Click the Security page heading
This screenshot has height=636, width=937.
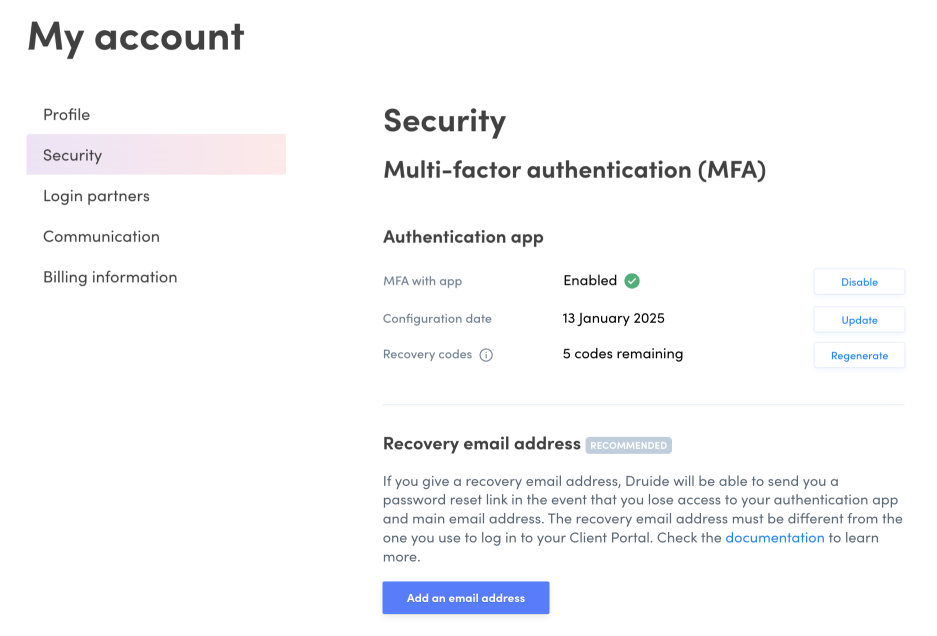[x=444, y=121]
